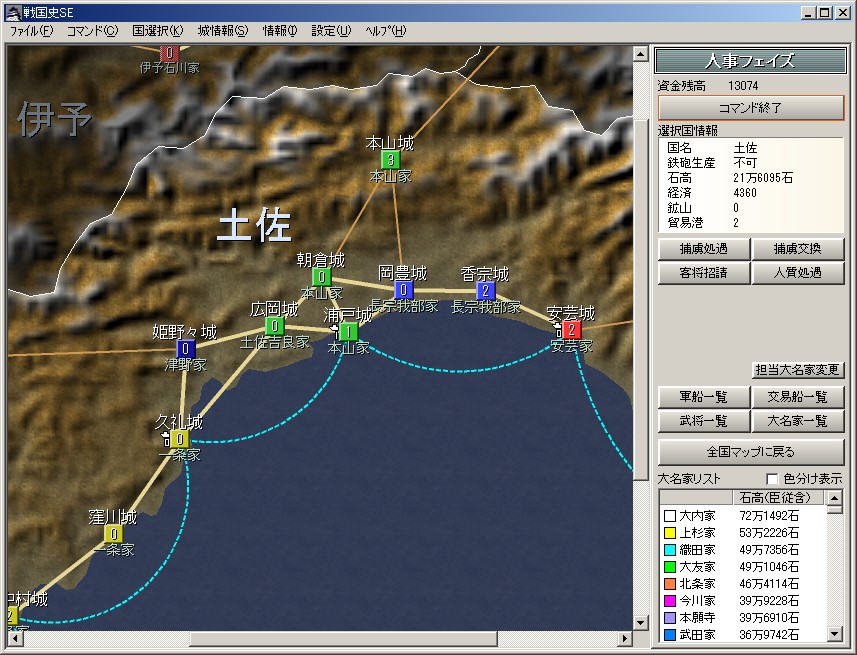Screen dimensions: 857x655
Task: Click the 広岡城 castle marker
Action: [x=274, y=326]
